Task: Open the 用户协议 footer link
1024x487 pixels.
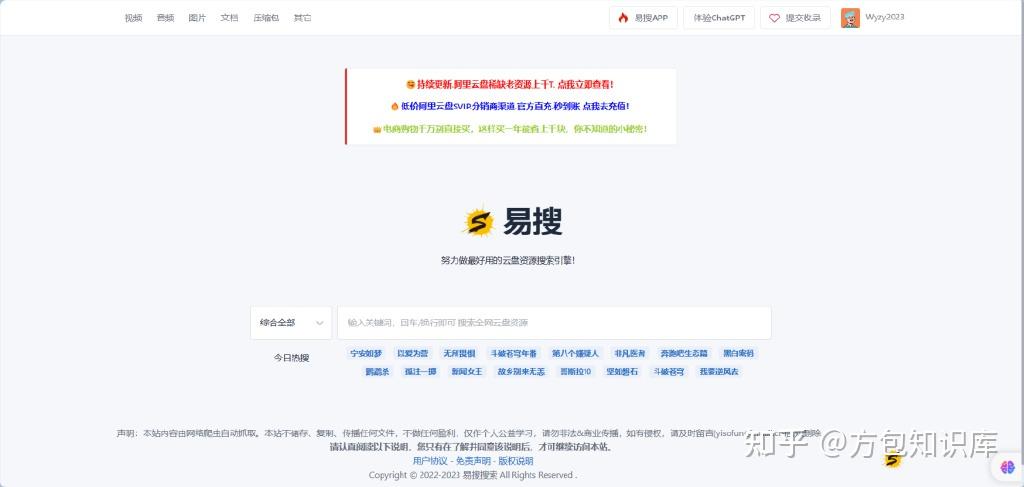Action: point(430,461)
